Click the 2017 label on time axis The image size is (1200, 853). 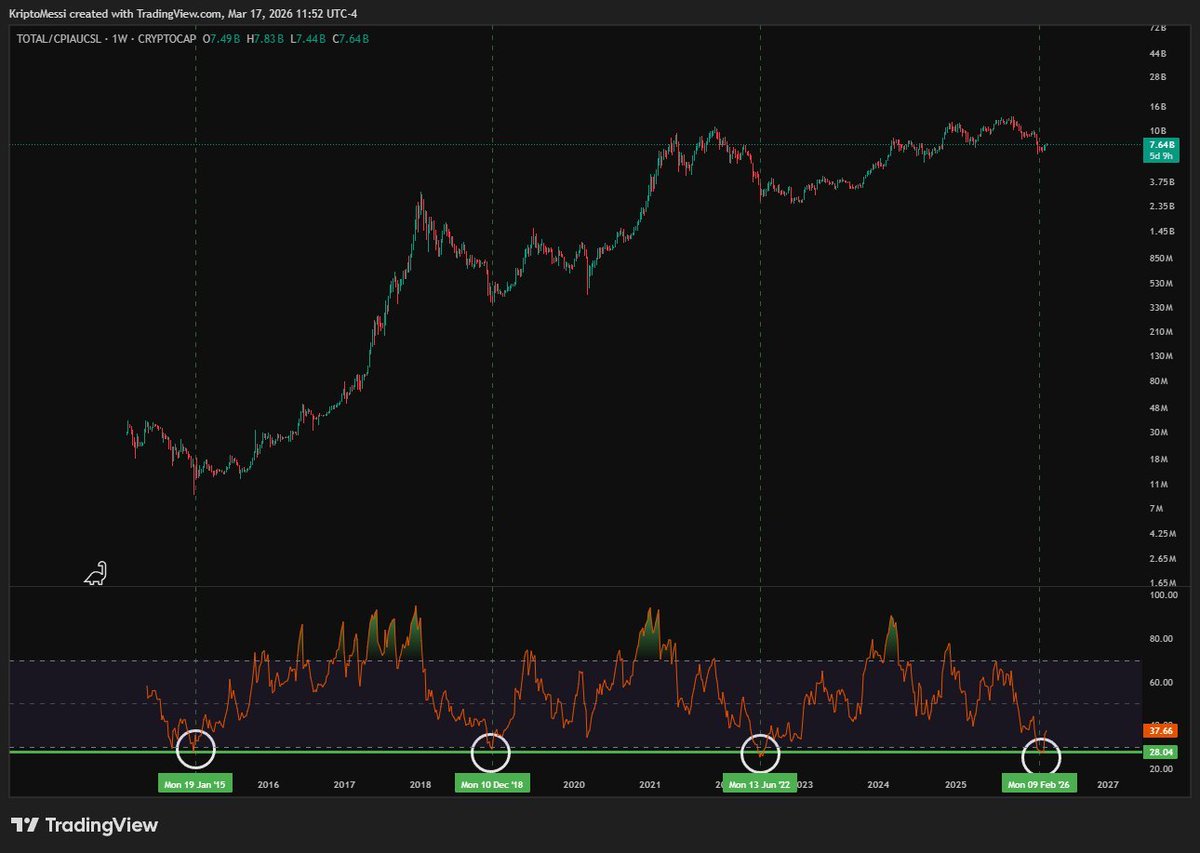[x=344, y=785]
